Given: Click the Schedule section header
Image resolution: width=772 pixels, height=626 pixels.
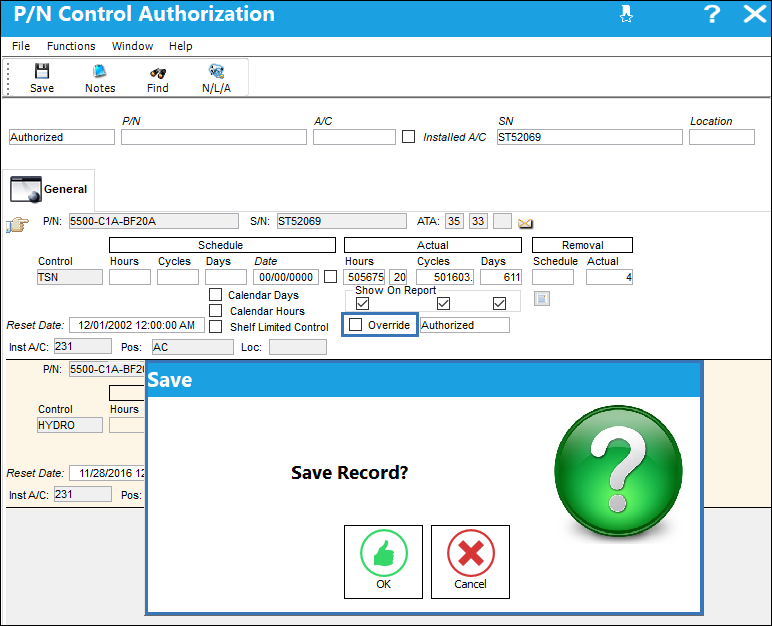Looking at the screenshot, I should coord(222,245).
